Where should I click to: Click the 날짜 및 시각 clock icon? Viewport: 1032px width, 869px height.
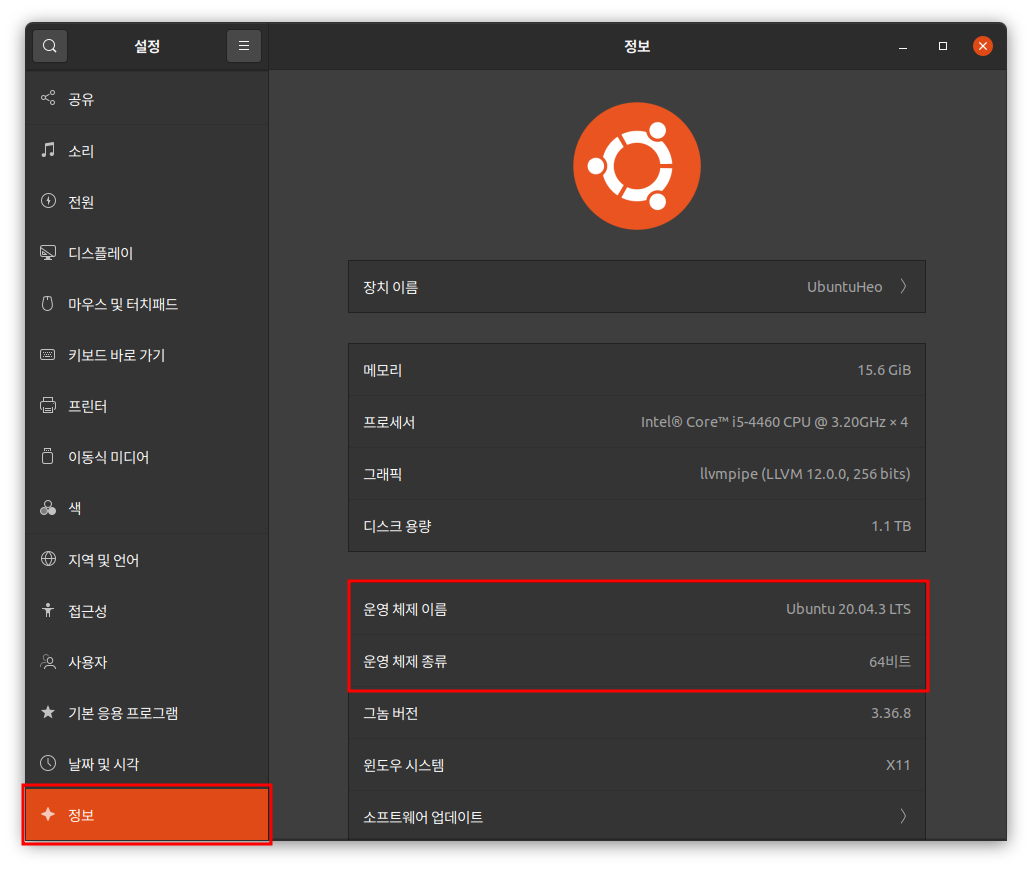pos(48,763)
